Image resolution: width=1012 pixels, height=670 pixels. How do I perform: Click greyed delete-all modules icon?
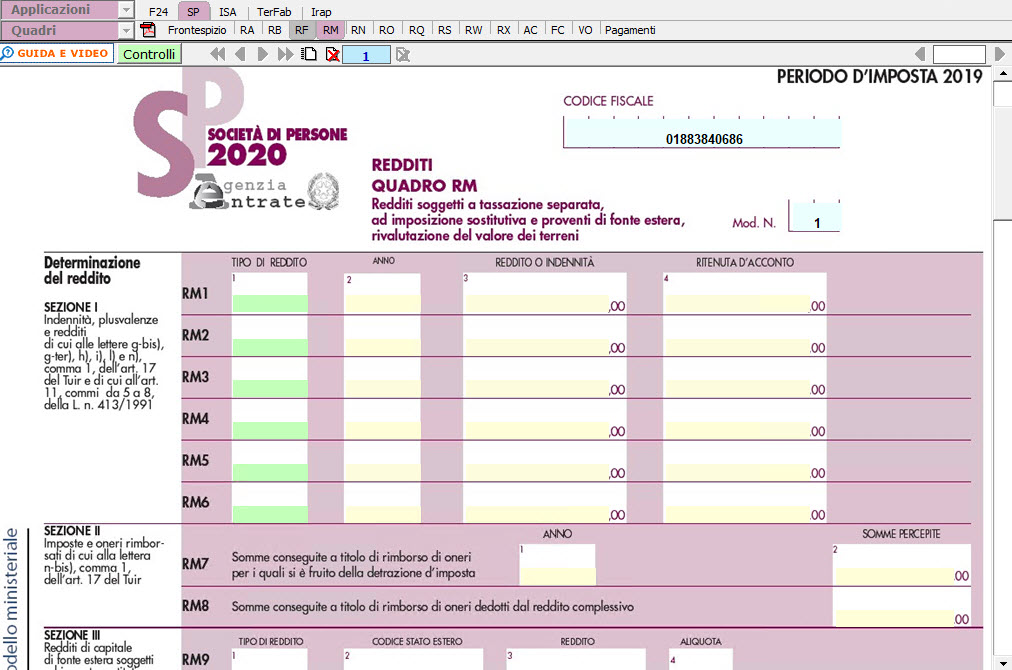pos(403,55)
